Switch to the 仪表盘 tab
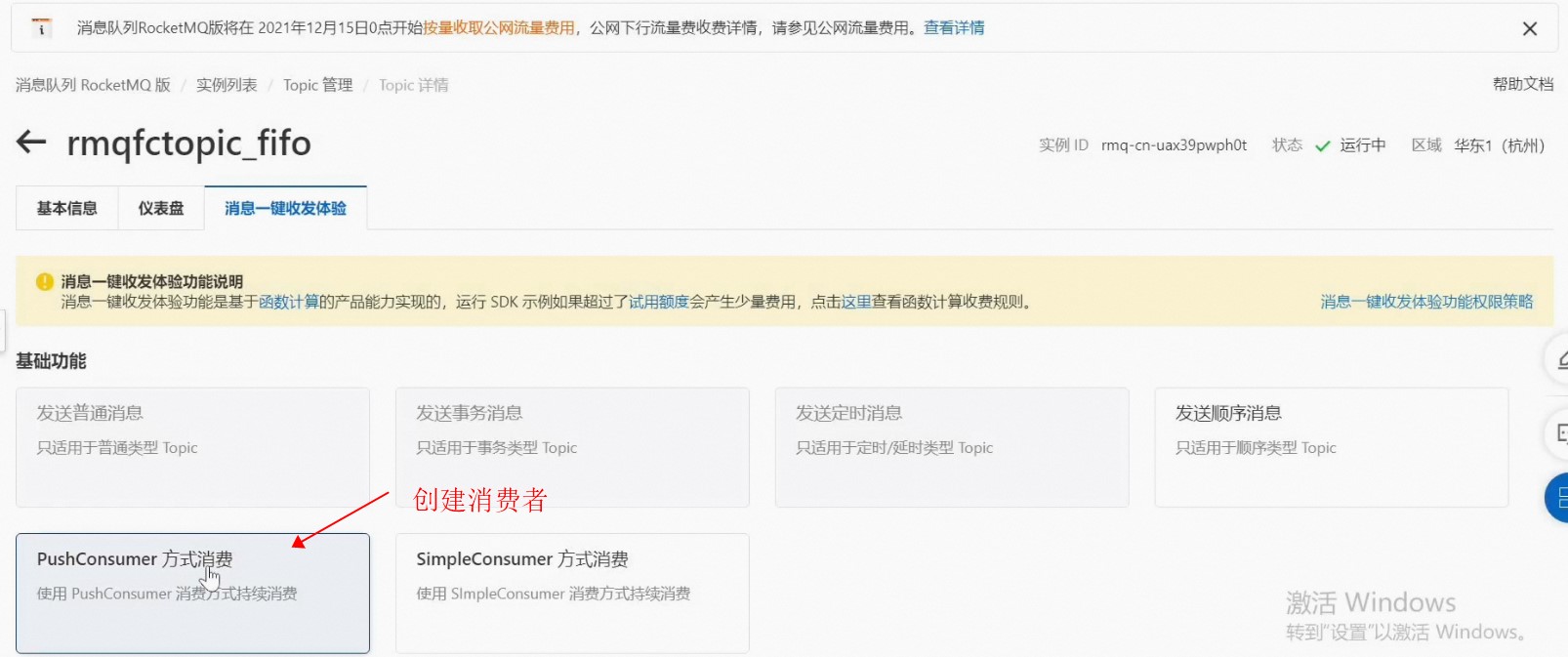1568x657 pixels. pos(161,208)
